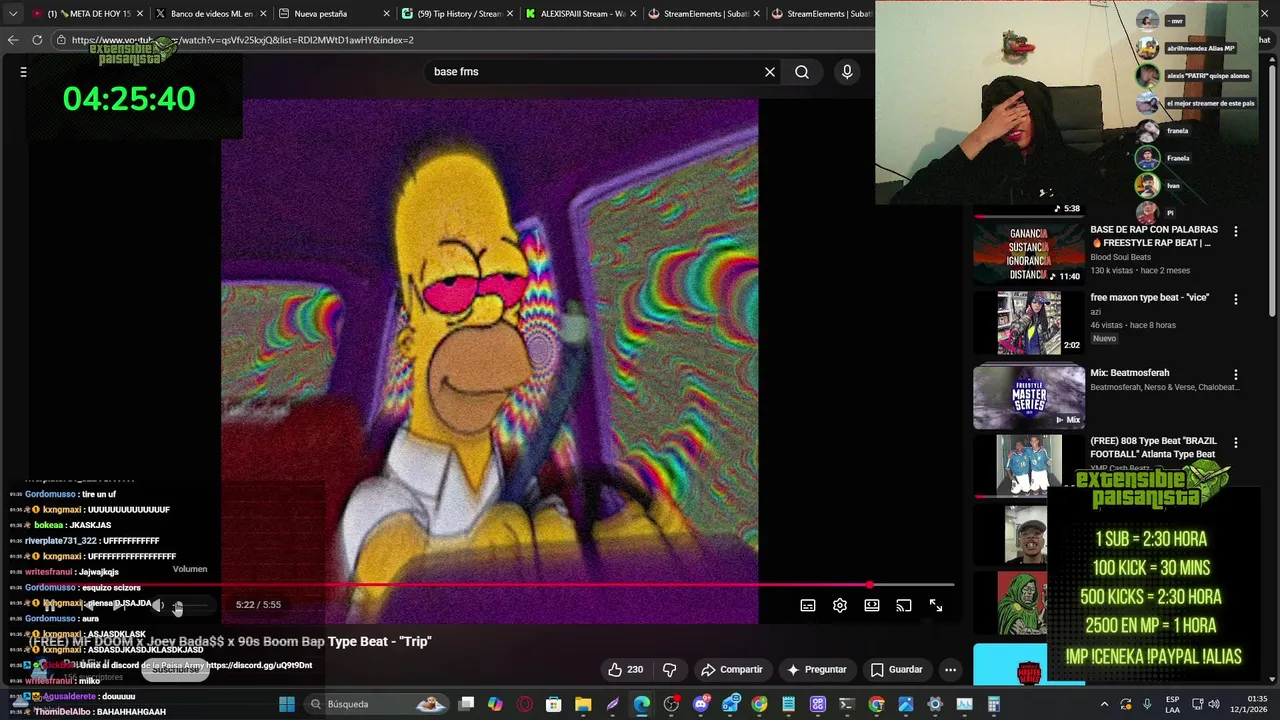This screenshot has width=1280, height=720.
Task: Cast video to a TV device
Action: [x=904, y=605]
